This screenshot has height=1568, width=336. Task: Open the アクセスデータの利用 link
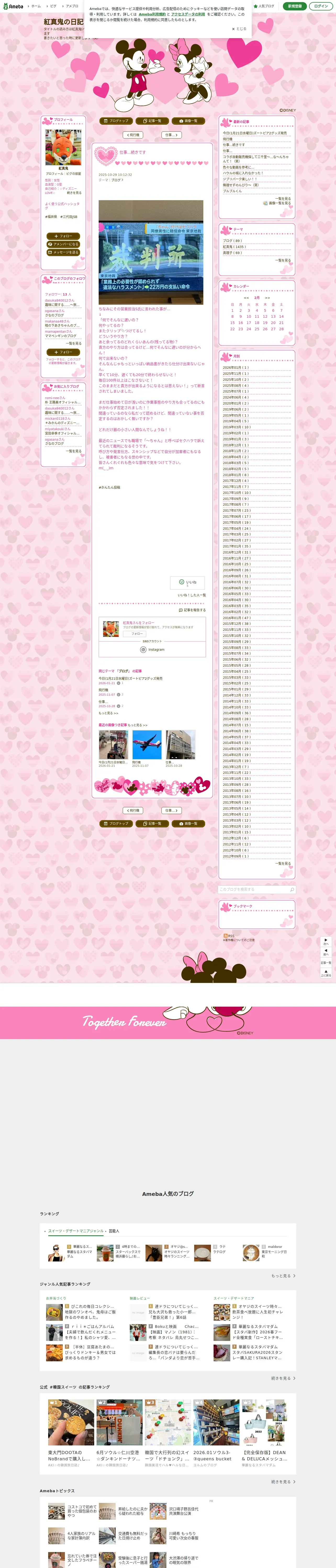tap(188, 14)
